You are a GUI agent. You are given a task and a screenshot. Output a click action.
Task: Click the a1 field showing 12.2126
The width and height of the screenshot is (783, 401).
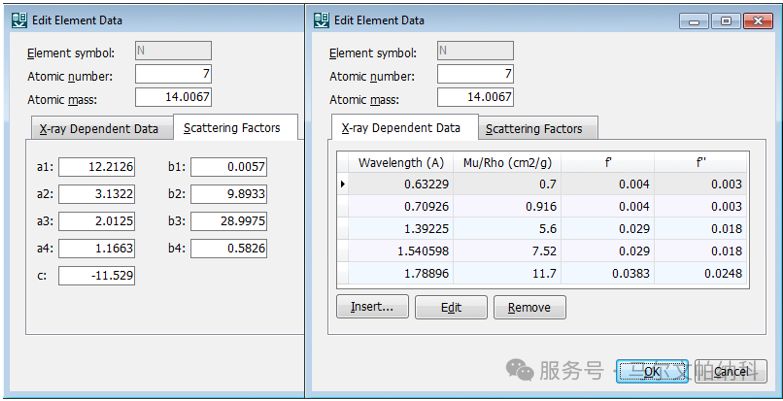coord(96,167)
